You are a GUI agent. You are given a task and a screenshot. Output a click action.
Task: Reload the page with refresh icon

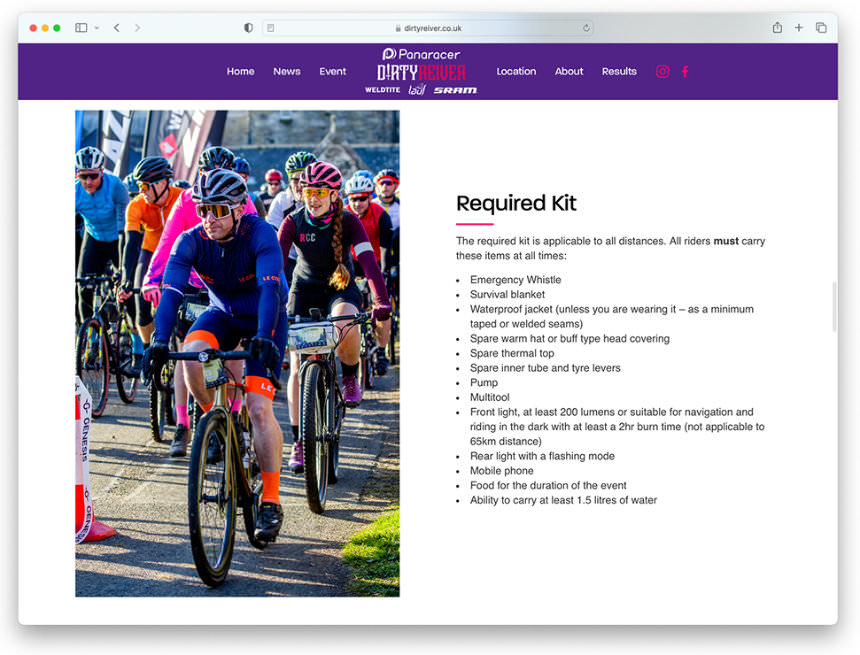click(586, 28)
